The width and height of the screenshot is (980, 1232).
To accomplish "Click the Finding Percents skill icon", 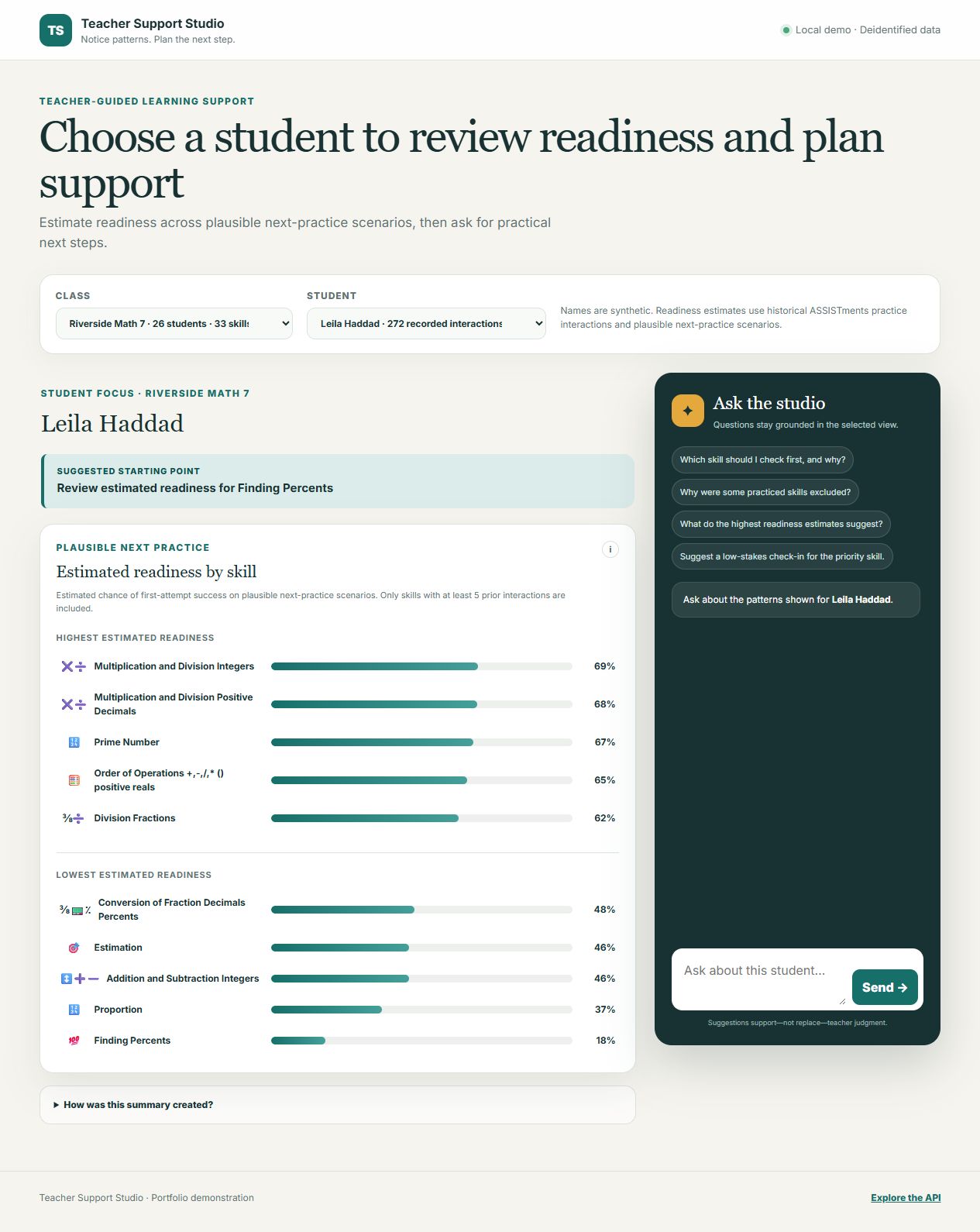I will pyautogui.click(x=74, y=1041).
